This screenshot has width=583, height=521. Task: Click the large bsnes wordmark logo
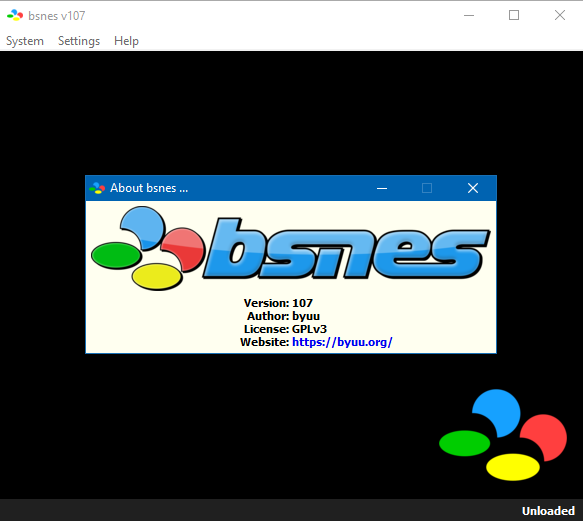[x=346, y=248]
